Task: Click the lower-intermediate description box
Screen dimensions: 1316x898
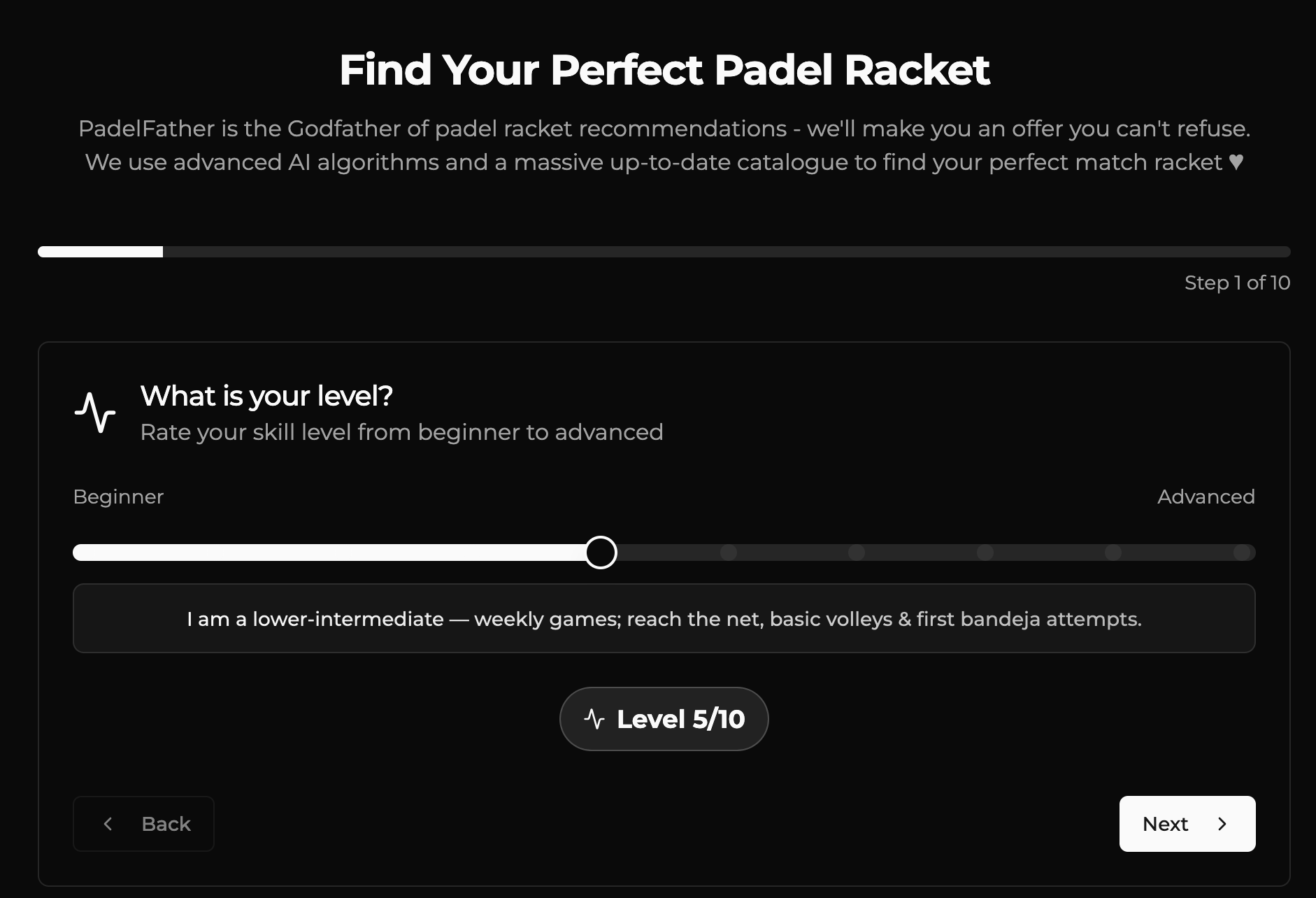Action: coord(664,618)
